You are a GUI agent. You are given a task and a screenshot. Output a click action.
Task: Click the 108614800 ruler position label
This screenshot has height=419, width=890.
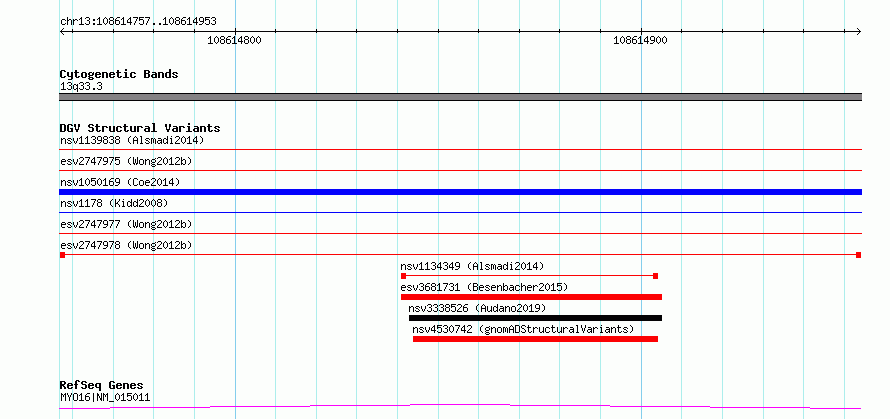coord(234,40)
